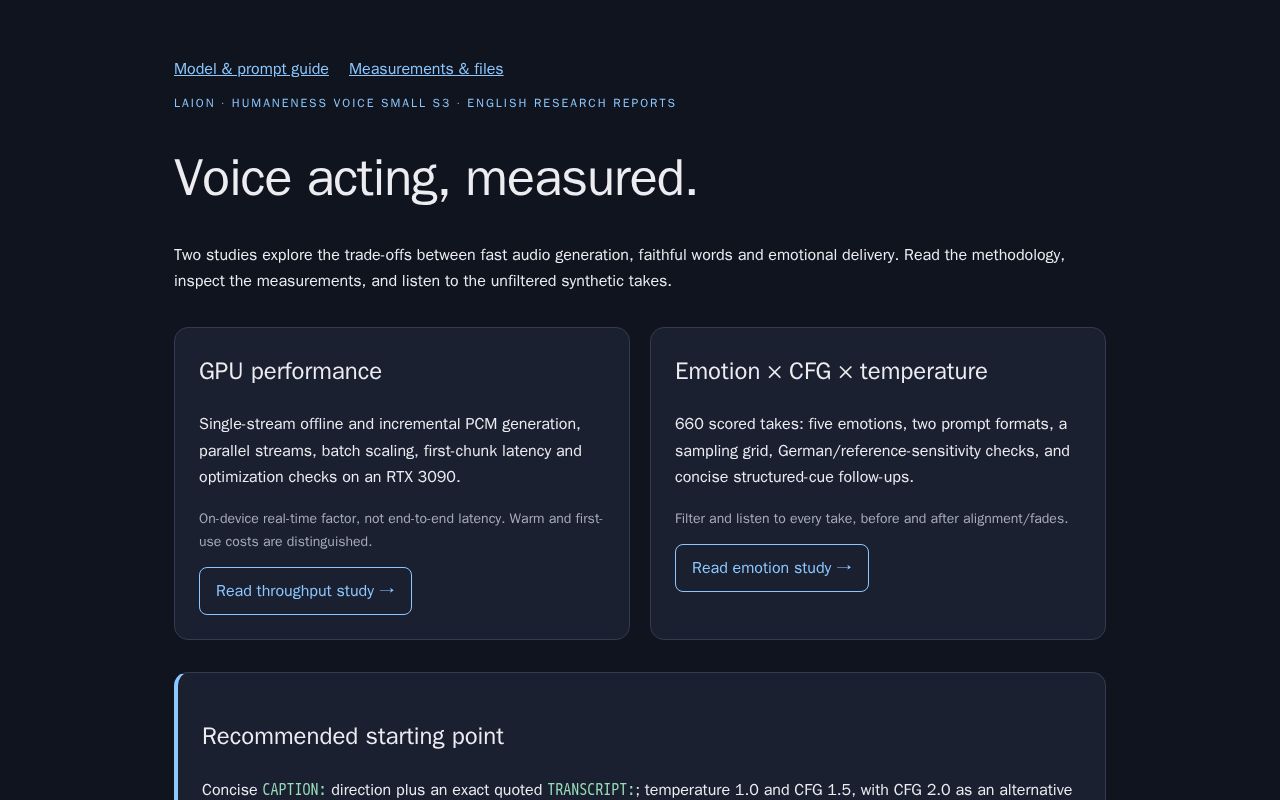Click the Two studies explore intro paragraph
The image size is (1280, 800).
620,268
